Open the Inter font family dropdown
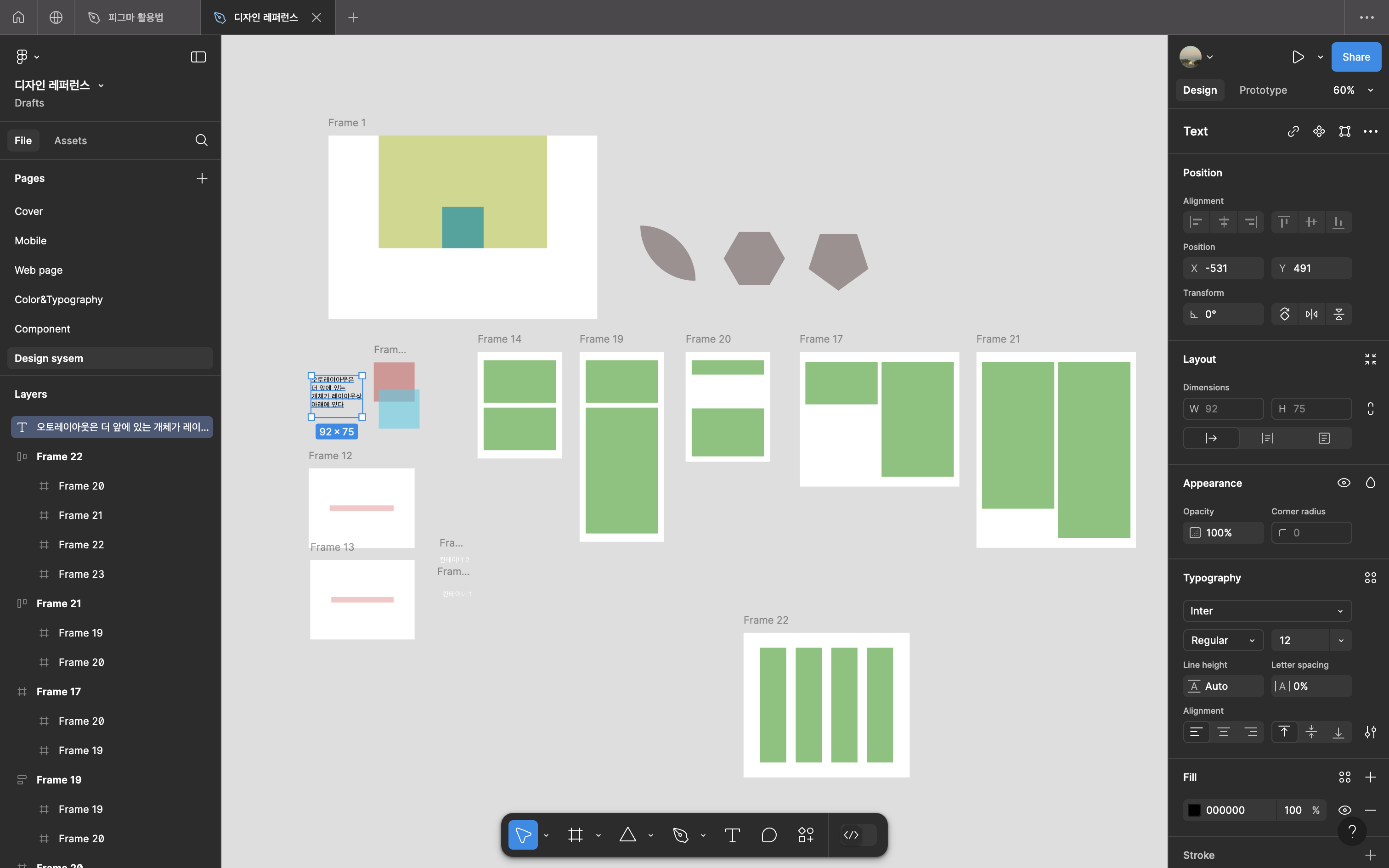This screenshot has width=1389, height=868. pyautogui.click(x=1267, y=611)
